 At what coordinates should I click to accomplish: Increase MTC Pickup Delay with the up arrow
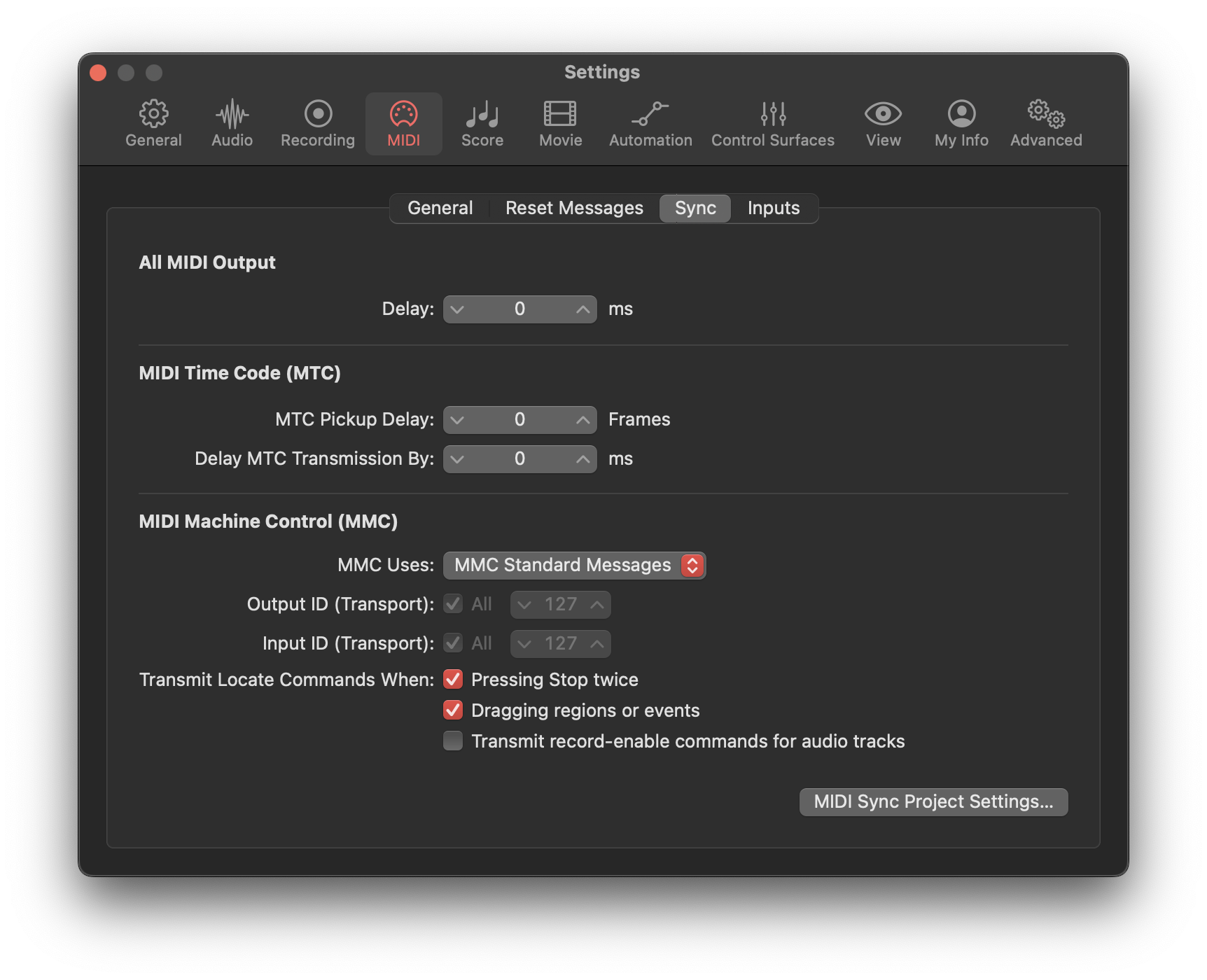(x=582, y=419)
